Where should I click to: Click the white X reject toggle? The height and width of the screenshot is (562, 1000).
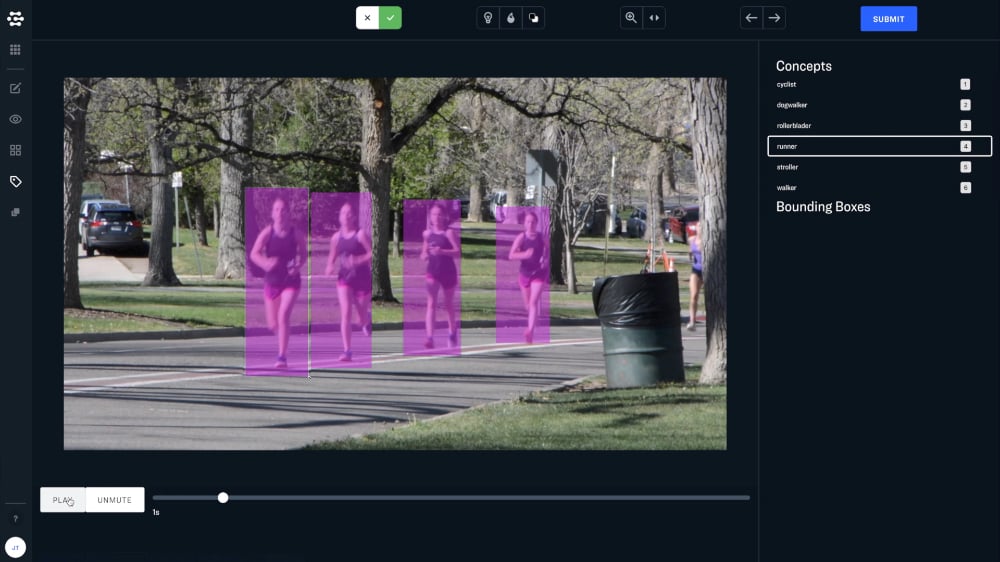[367, 18]
